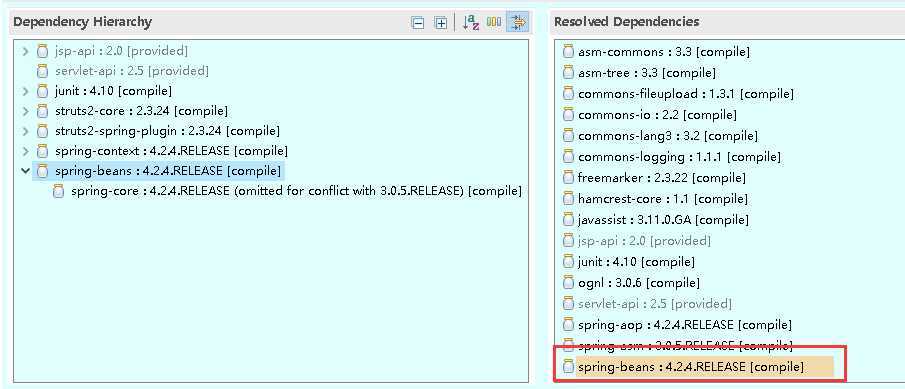This screenshot has height=389, width=905.
Task: Select hamcrest-core : 1.1 [compile]
Action: (663, 199)
